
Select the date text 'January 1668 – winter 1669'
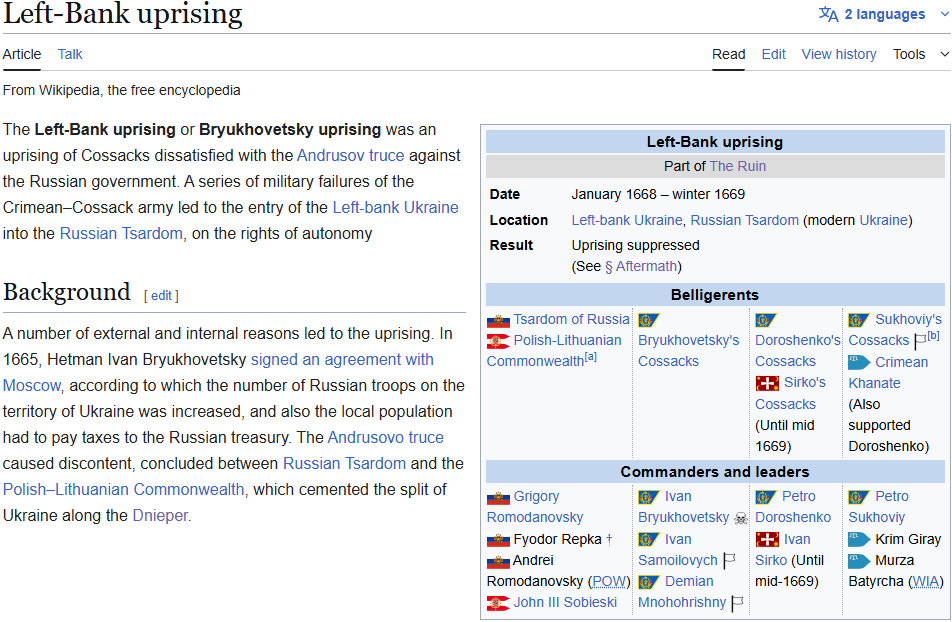(658, 194)
